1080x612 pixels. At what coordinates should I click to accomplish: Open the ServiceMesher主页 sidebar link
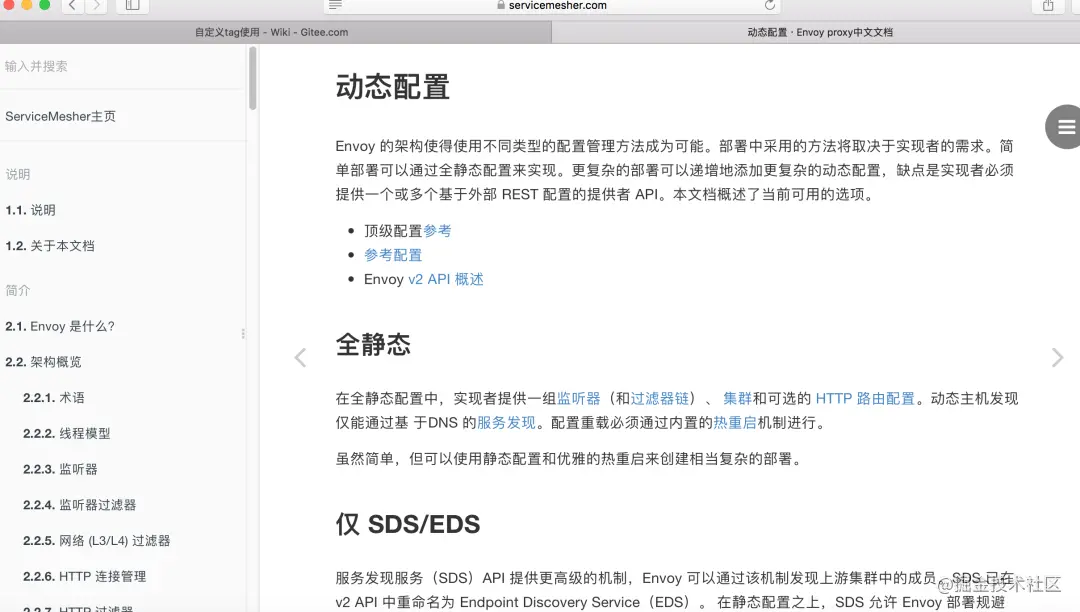[61, 116]
